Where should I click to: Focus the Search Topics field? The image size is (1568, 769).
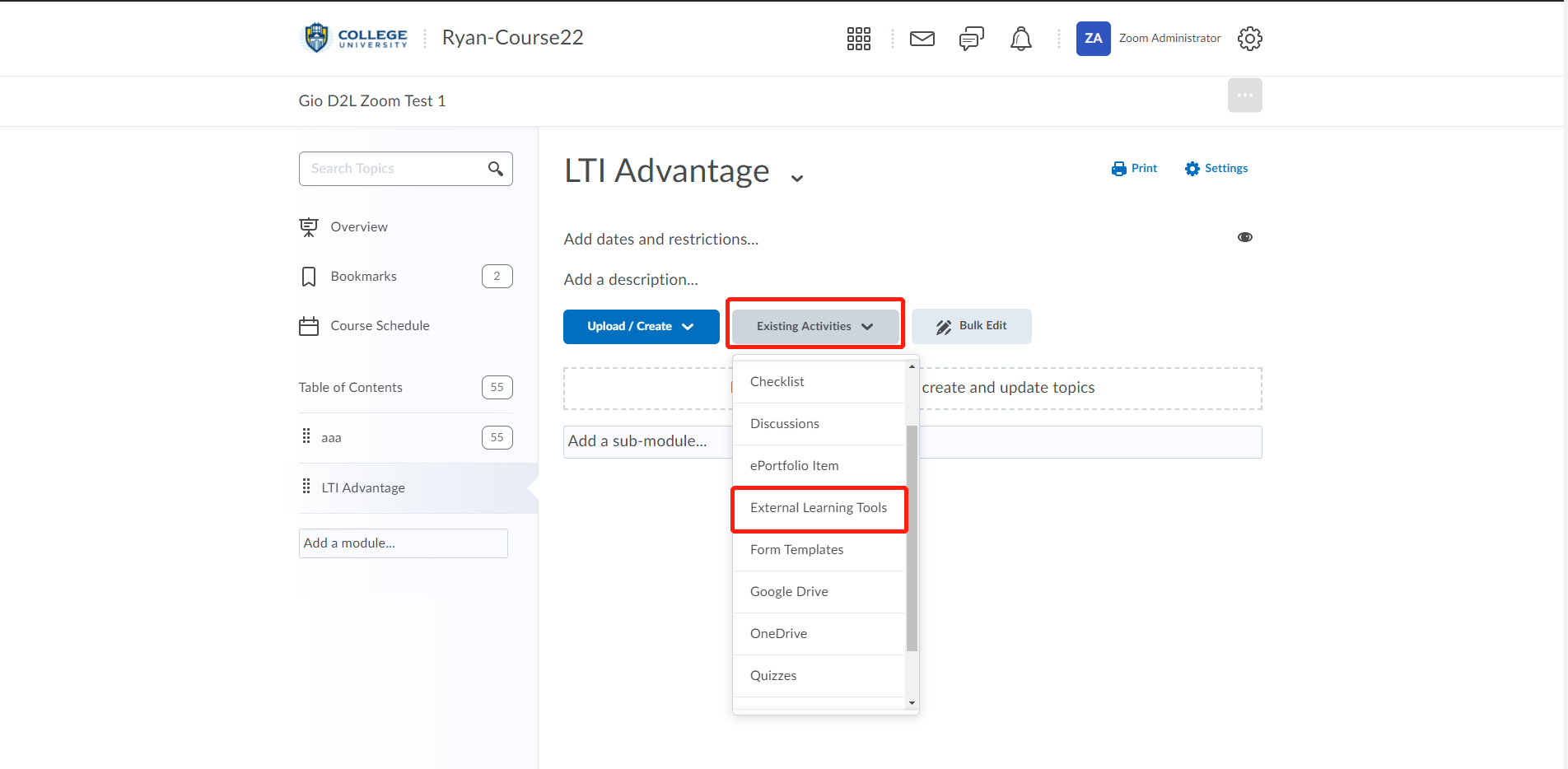pyautogui.click(x=406, y=169)
